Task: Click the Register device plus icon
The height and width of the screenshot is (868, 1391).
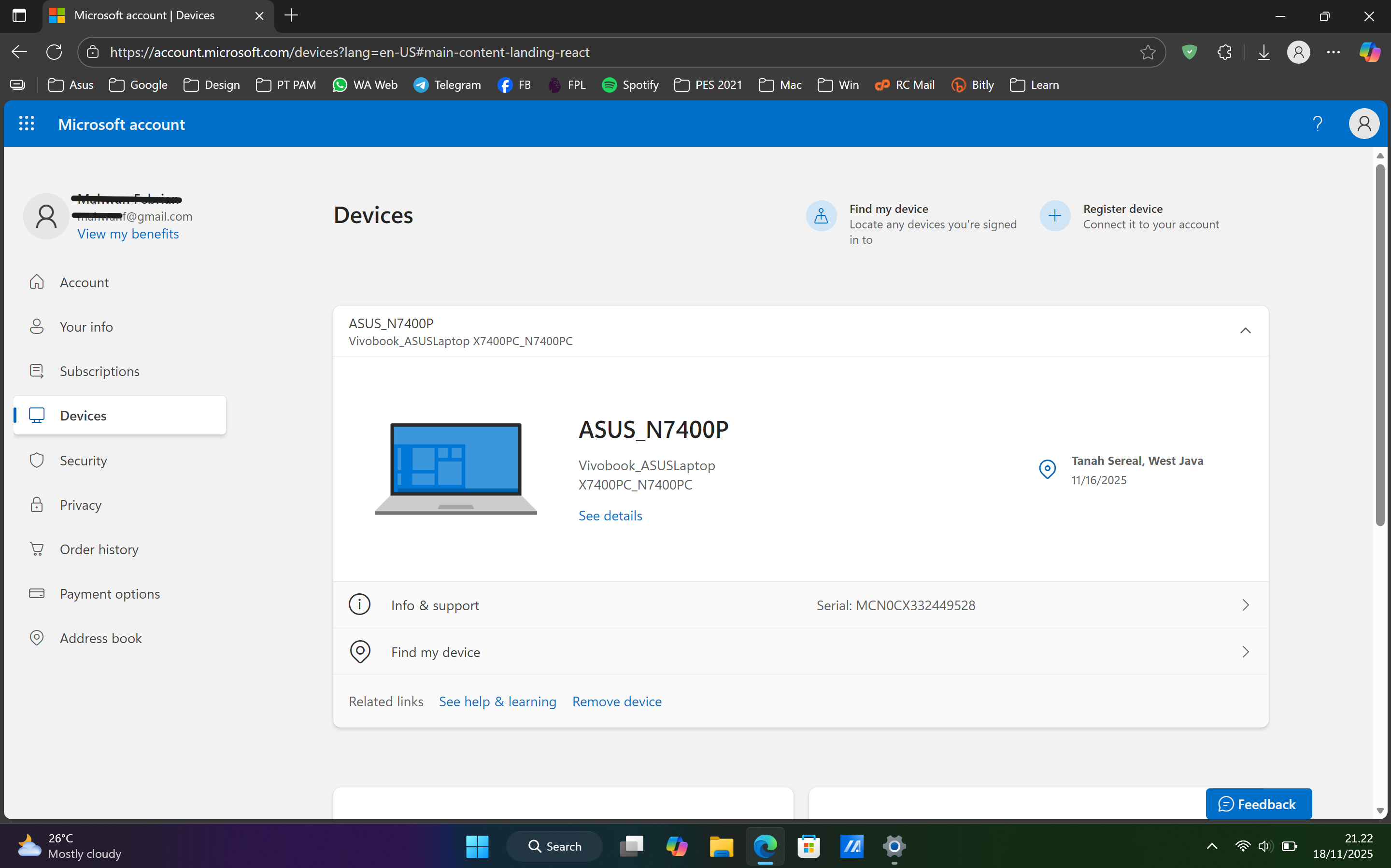Action: pos(1054,215)
